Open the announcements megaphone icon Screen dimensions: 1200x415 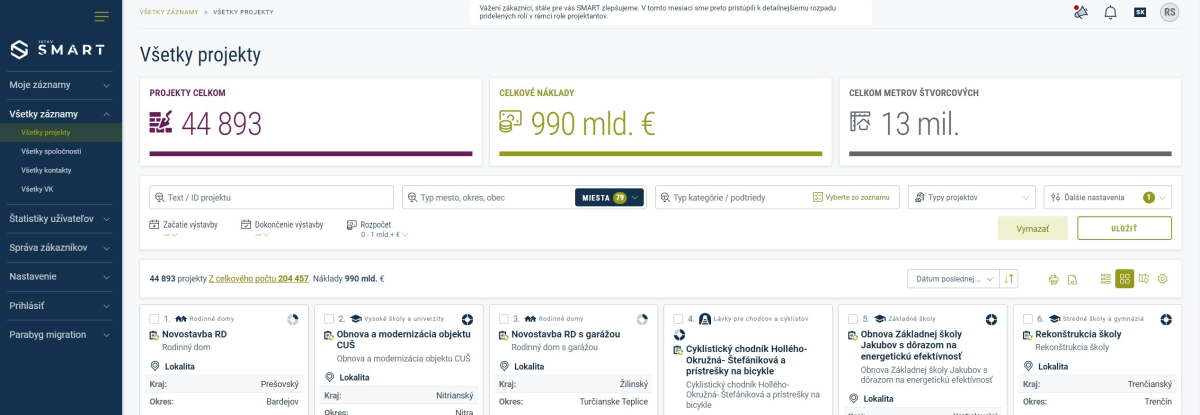[x=1079, y=12]
